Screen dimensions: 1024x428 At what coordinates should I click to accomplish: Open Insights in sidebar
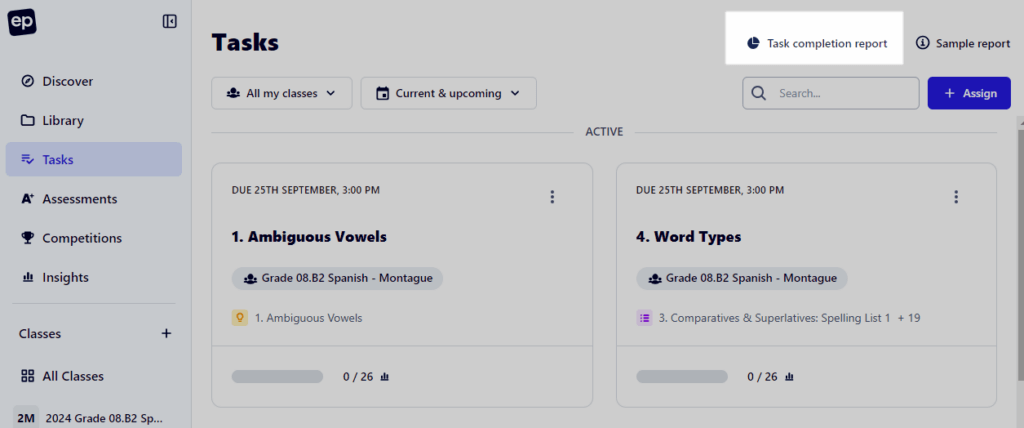[93, 277]
